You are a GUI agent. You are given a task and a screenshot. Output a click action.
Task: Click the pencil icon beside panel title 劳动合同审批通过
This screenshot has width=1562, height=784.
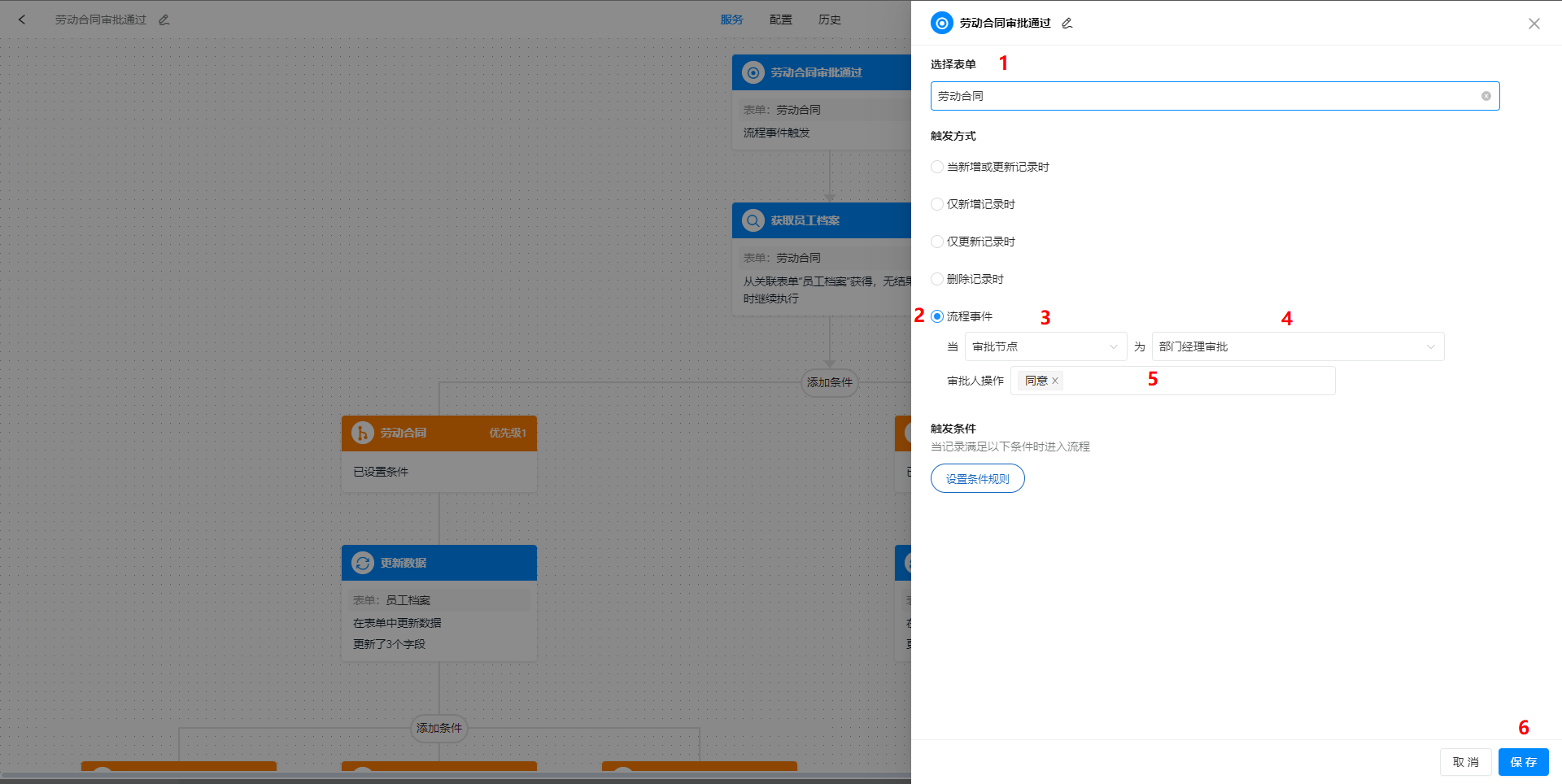click(1067, 23)
